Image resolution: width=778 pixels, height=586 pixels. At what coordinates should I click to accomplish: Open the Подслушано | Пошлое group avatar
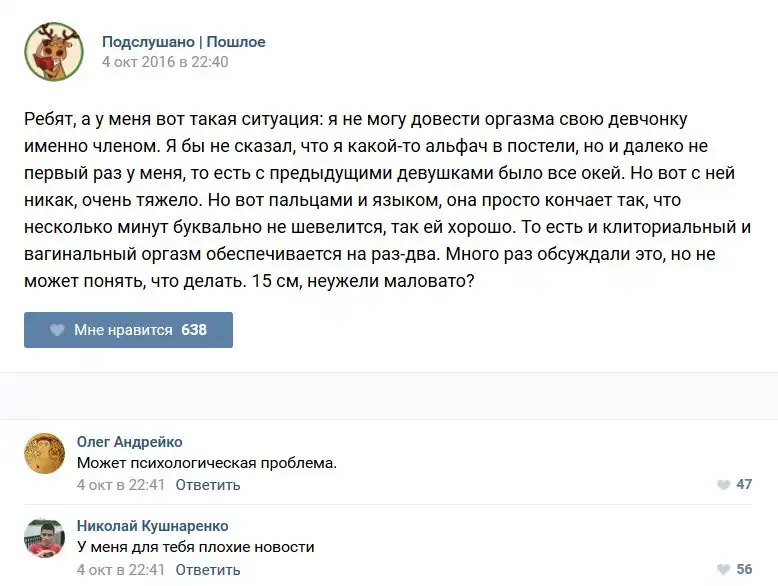[54, 52]
